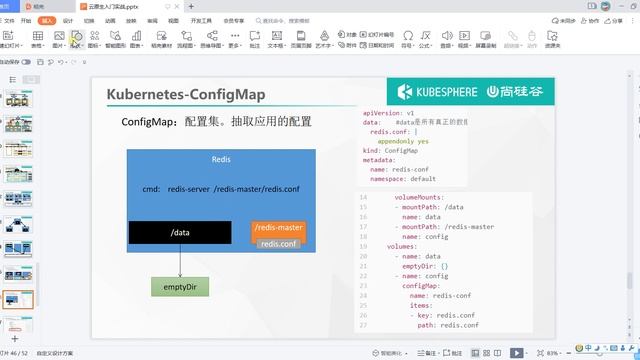This screenshot has height=360, width=640.
Task: Click the Screen Recording icon
Action: 485,36
